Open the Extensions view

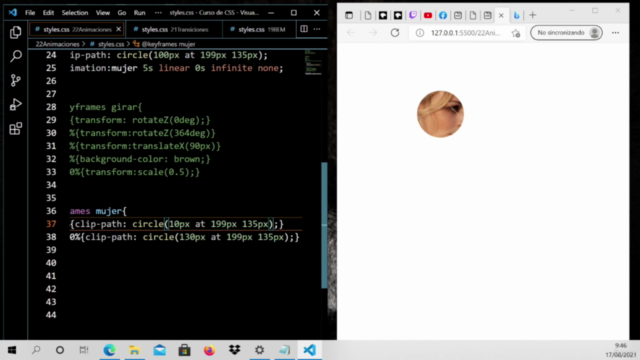pos(16,129)
